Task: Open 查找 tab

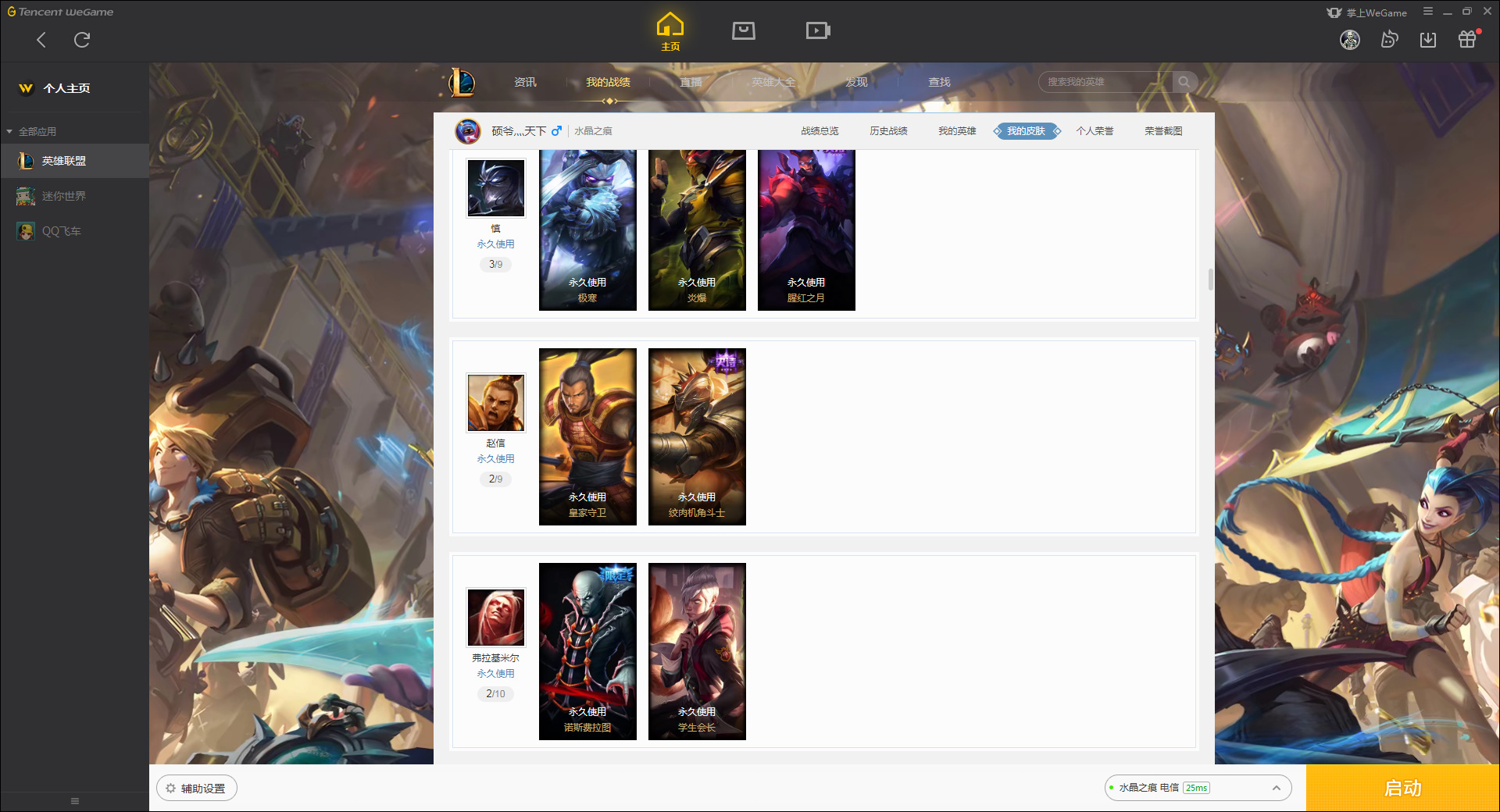Action: pyautogui.click(x=939, y=82)
